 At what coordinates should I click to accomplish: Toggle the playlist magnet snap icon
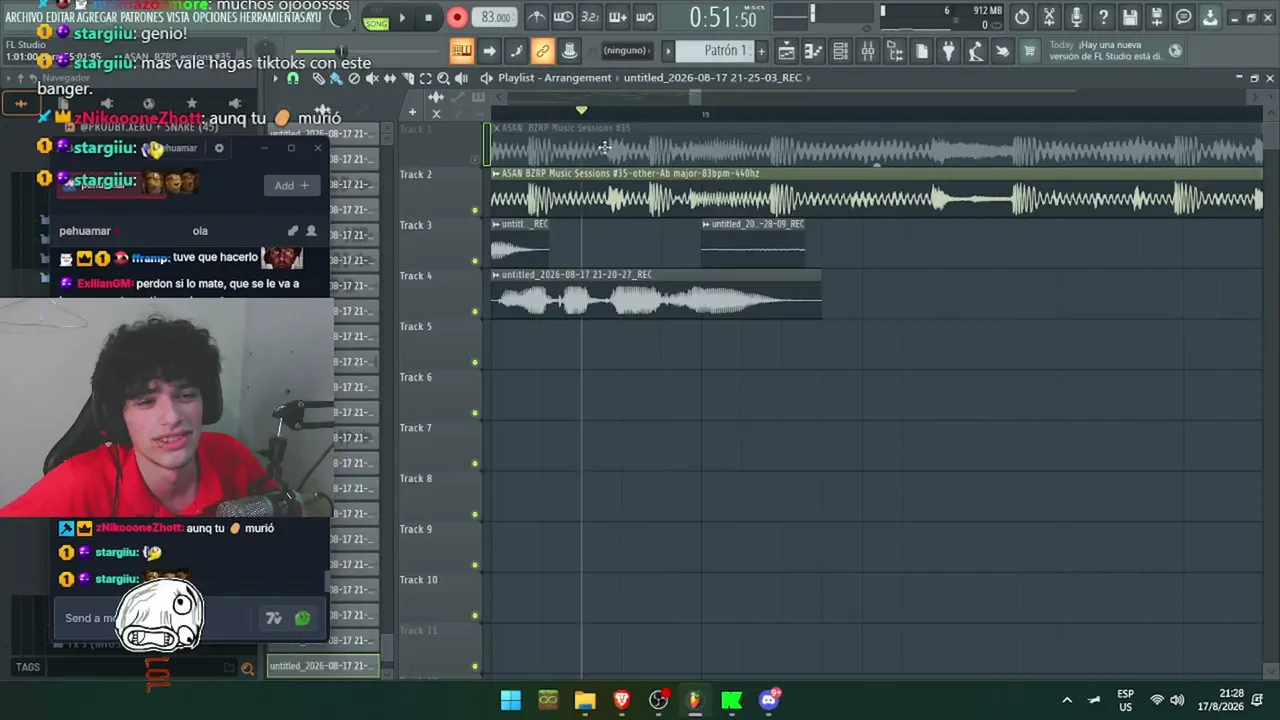coord(293,78)
